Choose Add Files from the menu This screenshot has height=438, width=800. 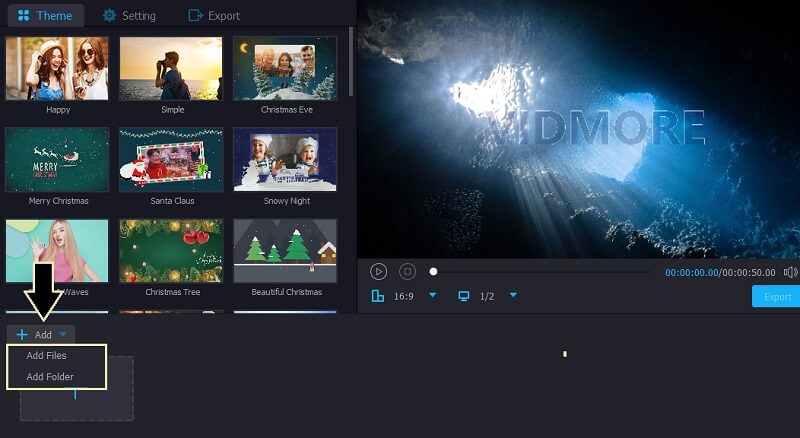pos(47,356)
